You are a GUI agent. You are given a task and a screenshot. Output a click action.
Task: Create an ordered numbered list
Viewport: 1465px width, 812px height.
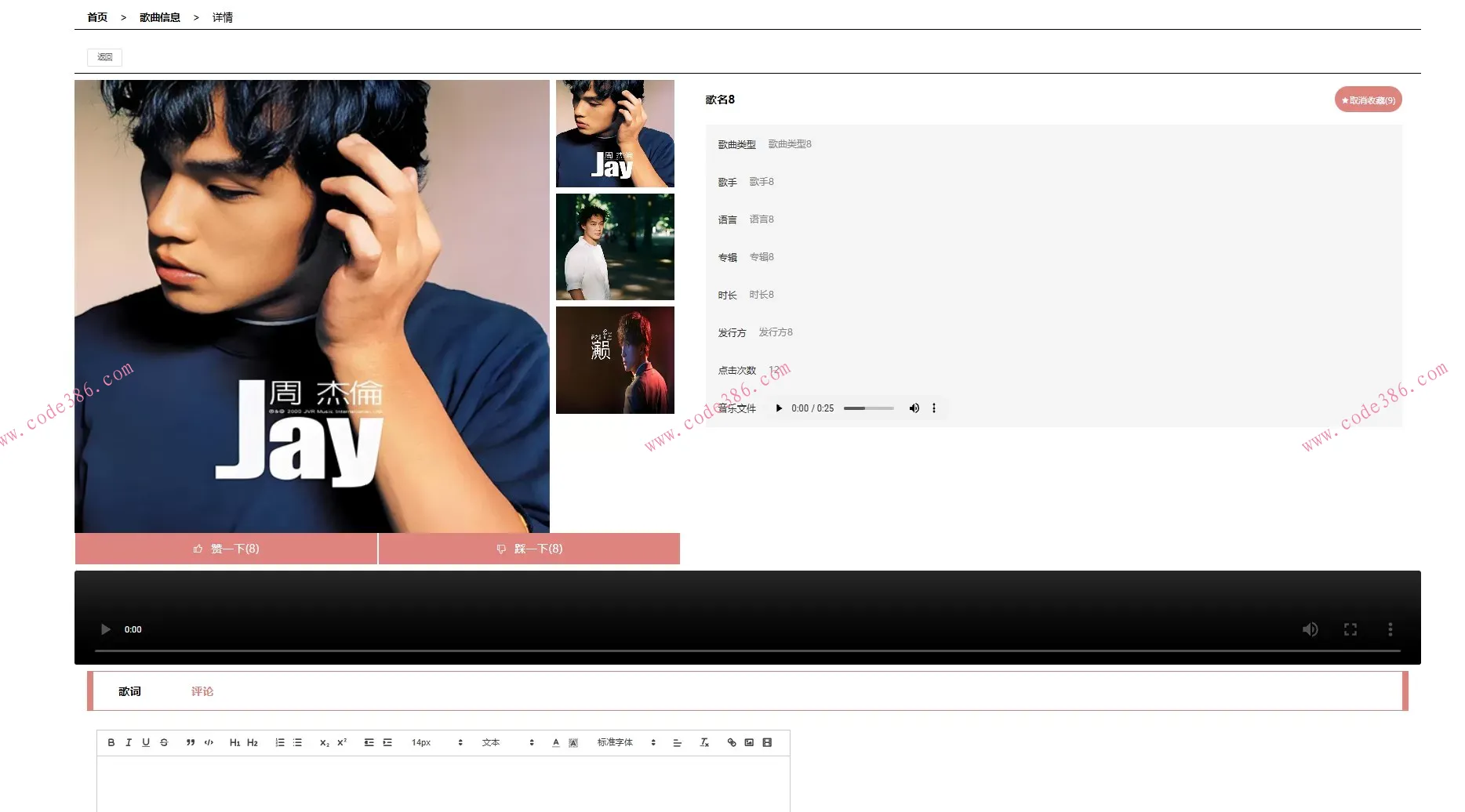coord(280,742)
